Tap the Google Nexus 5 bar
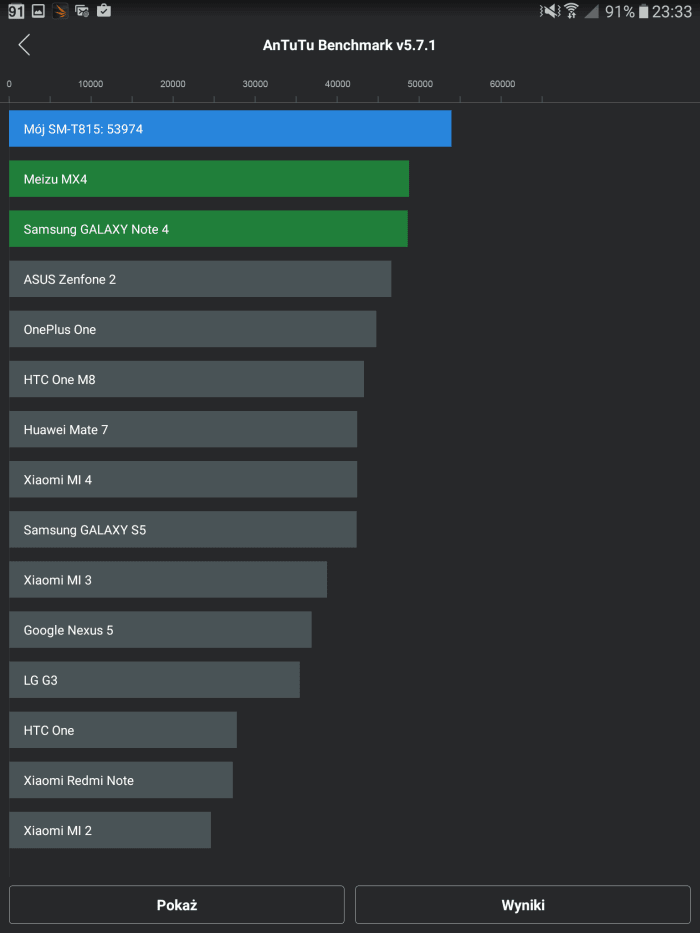Screen dimensions: 700x933 (160, 630)
